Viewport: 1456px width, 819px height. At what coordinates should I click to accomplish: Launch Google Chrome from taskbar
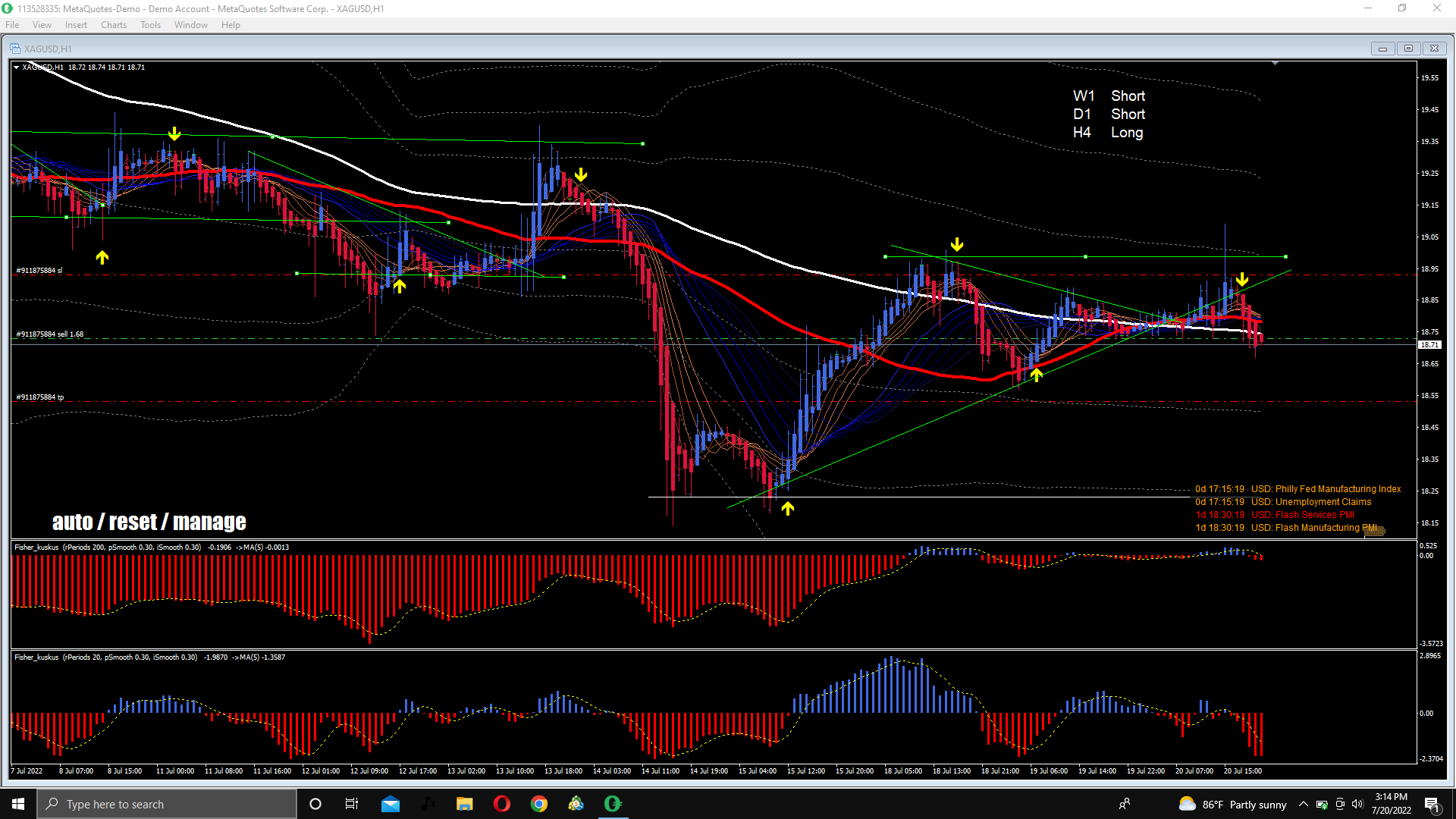click(539, 804)
